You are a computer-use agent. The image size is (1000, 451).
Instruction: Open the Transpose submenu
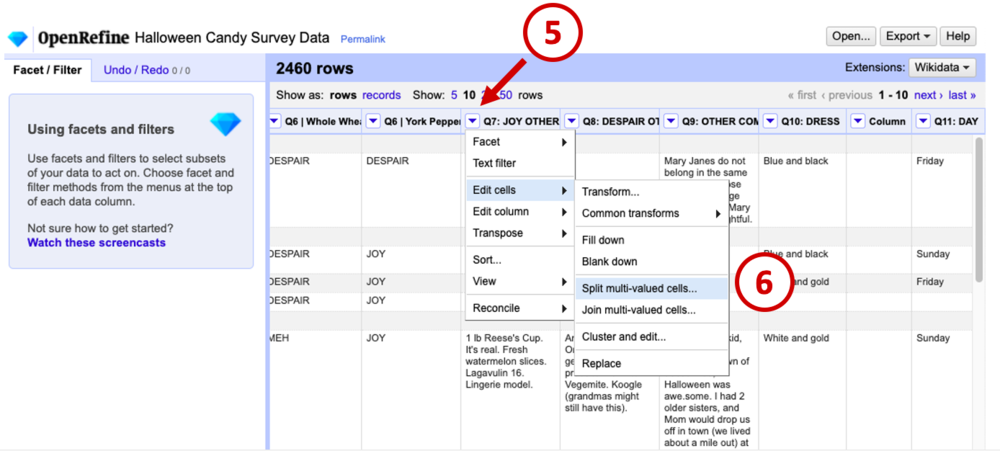click(520, 233)
